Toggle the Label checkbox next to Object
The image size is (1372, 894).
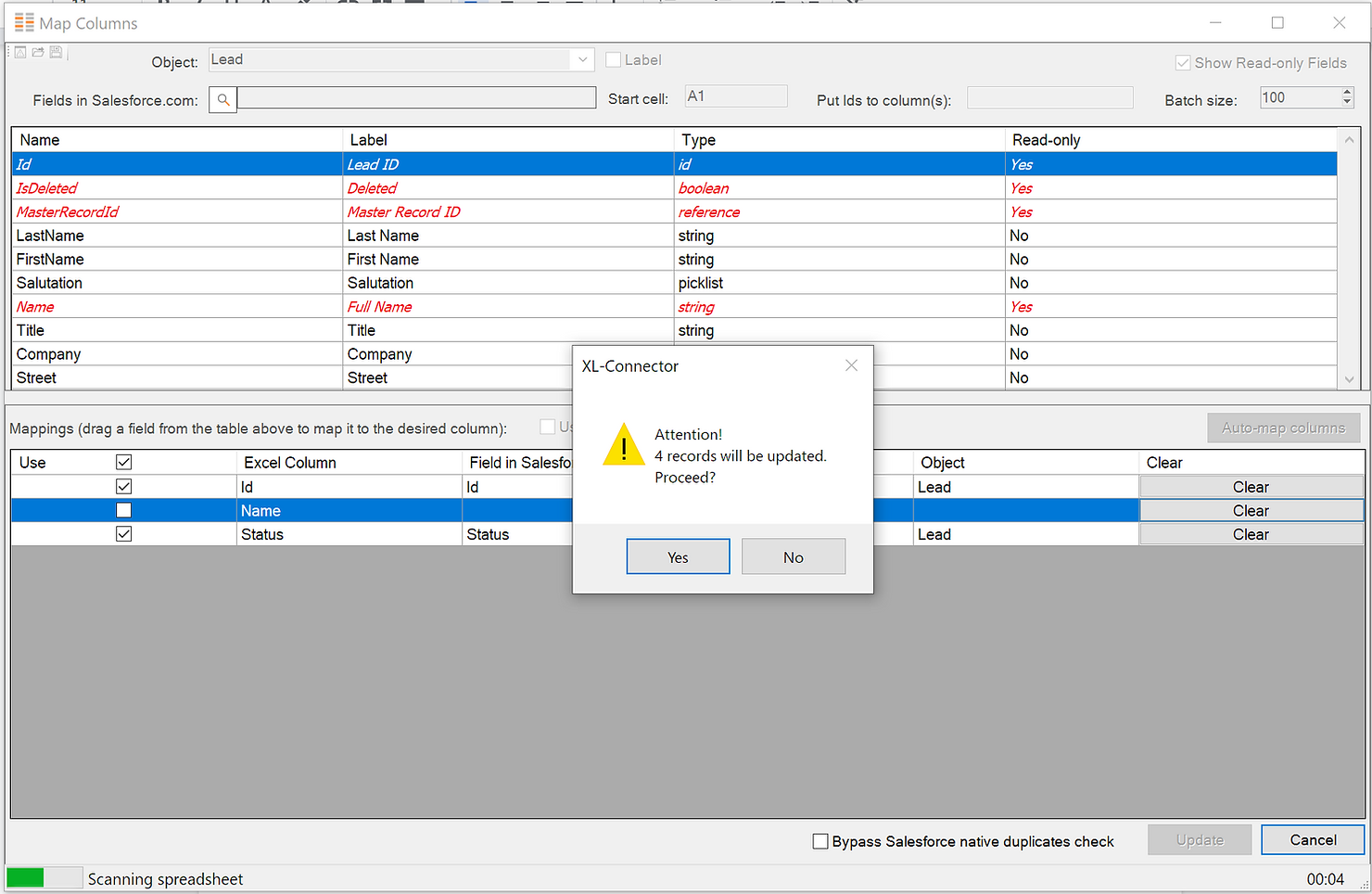click(613, 59)
